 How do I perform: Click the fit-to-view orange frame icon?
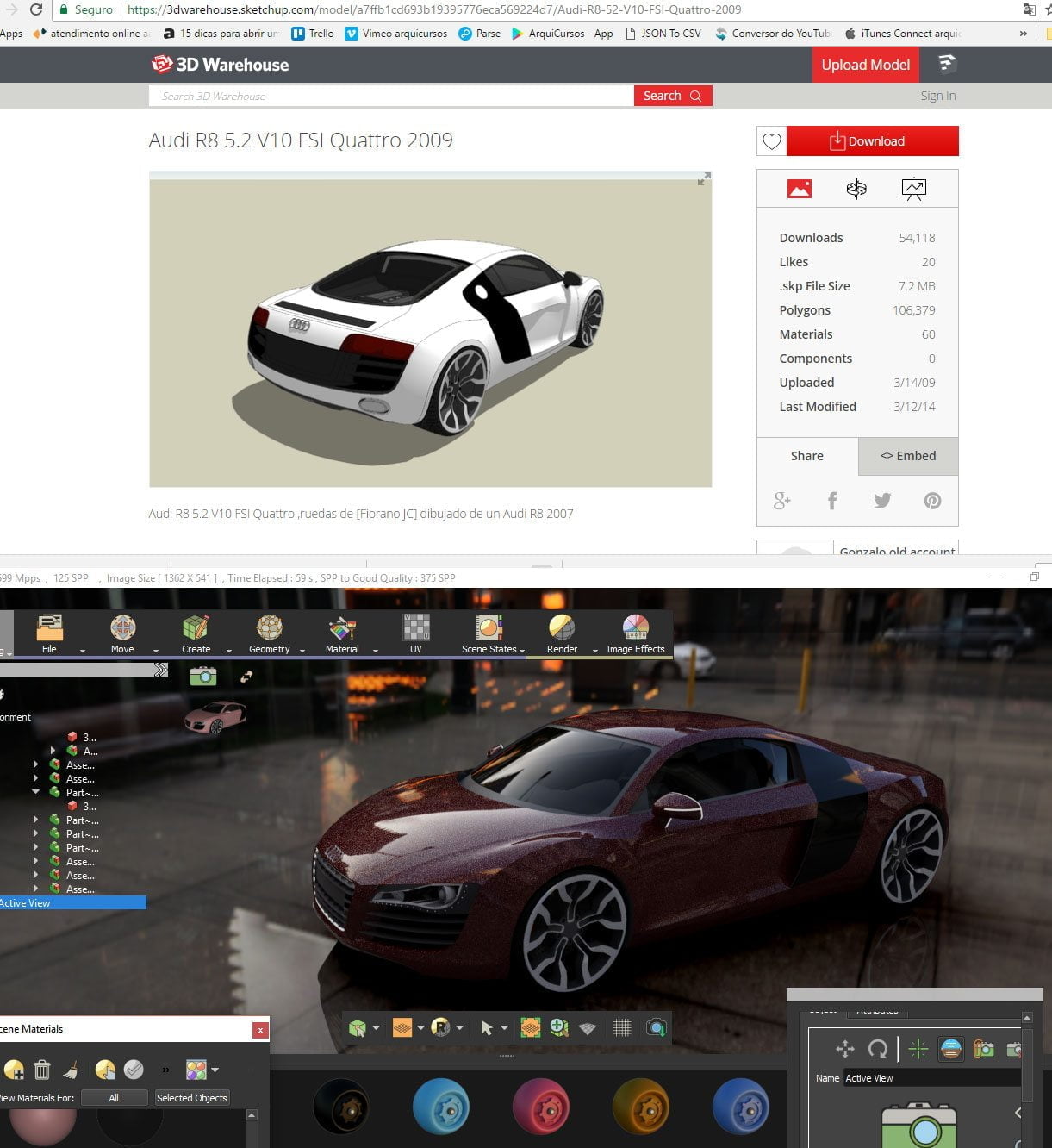click(x=531, y=1027)
